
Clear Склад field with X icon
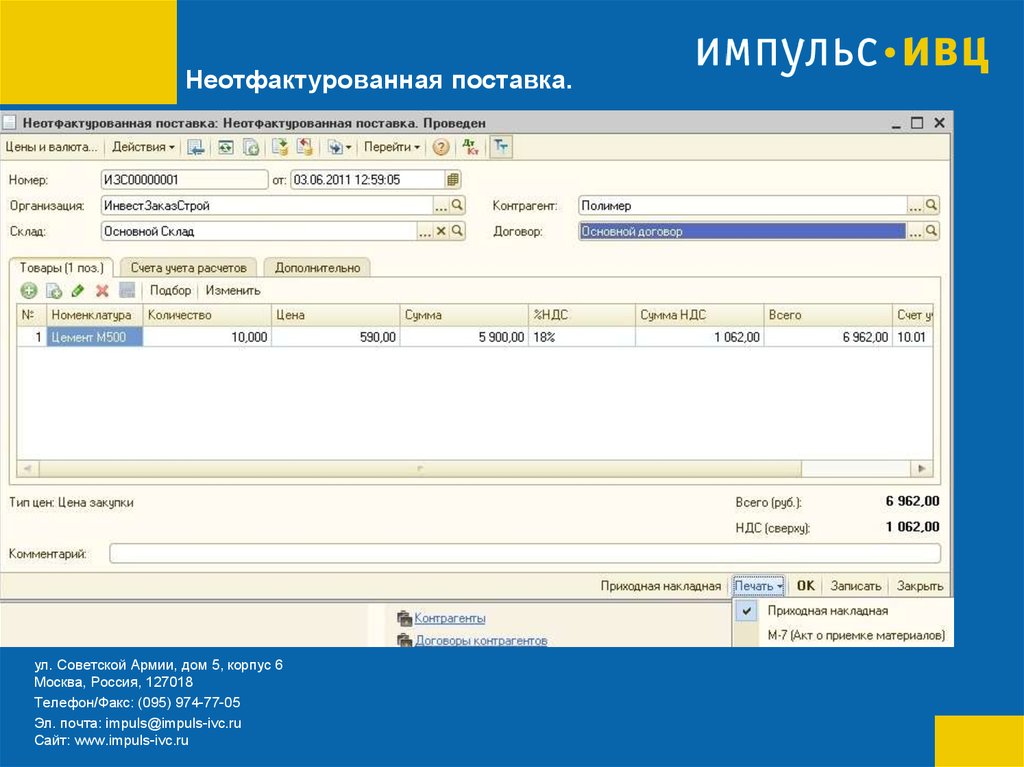click(x=440, y=231)
